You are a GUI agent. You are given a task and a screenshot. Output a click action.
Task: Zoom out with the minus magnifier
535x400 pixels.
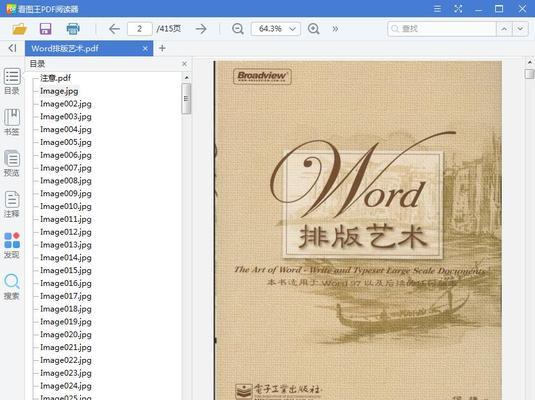(237, 29)
